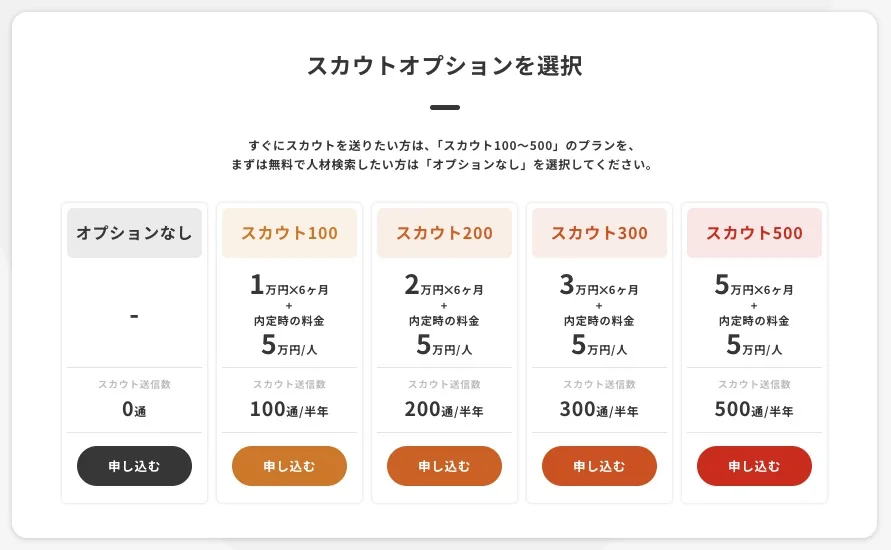Pick the スカウト300 plan header

coord(599,233)
